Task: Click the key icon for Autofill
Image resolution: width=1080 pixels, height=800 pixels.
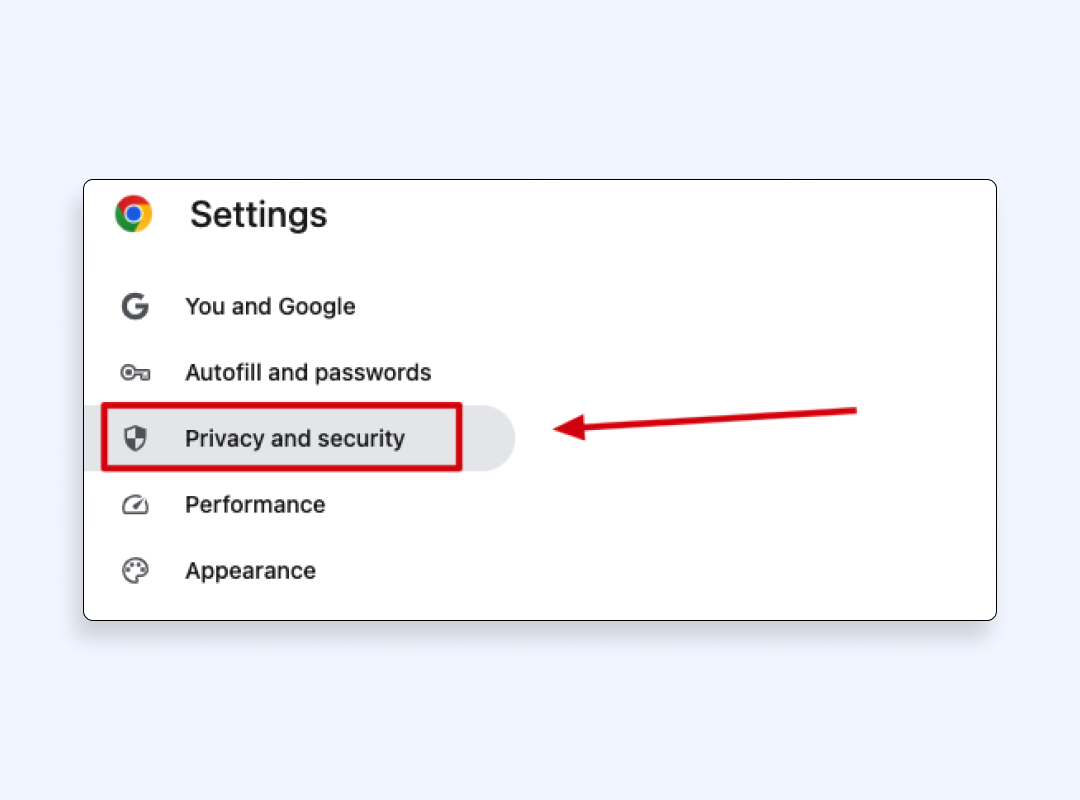Action: coord(135,373)
